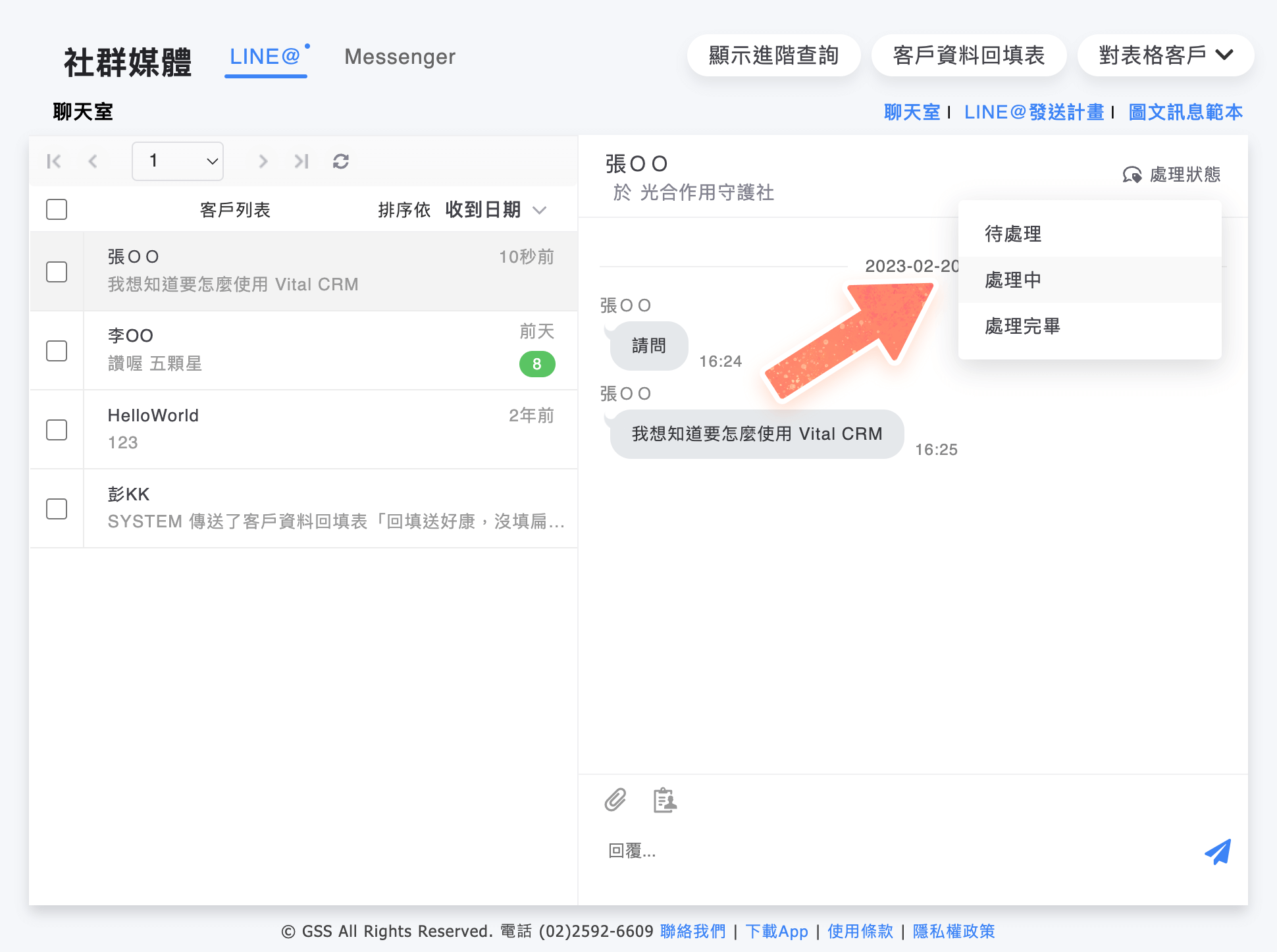Tick the select-all checkbox beside 客戶列表
The width and height of the screenshot is (1277, 952).
[x=57, y=209]
